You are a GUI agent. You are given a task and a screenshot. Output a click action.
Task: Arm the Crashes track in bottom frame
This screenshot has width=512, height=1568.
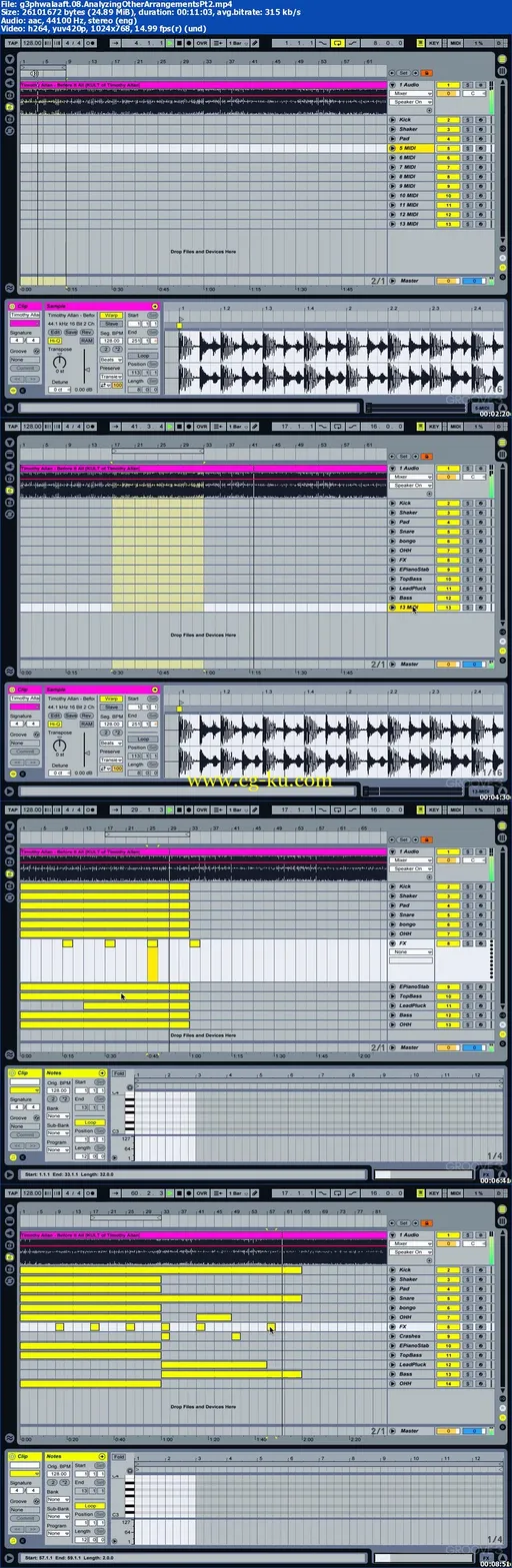[481, 1336]
